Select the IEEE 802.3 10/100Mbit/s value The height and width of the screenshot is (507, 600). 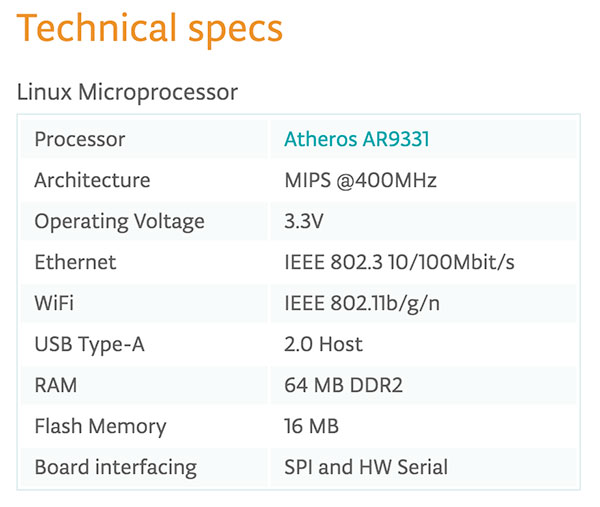399,262
